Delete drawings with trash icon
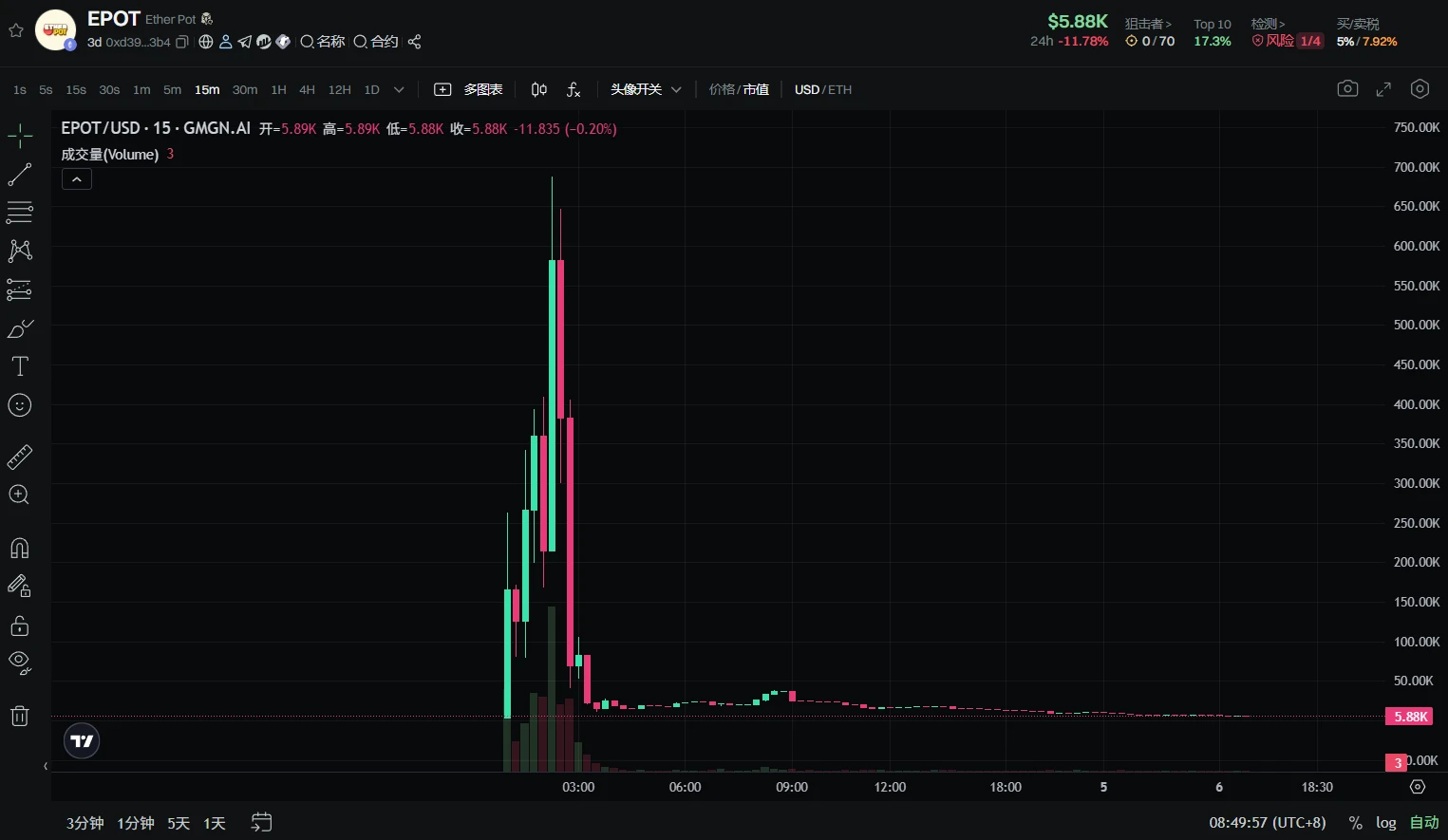The image size is (1448, 840). click(x=20, y=716)
